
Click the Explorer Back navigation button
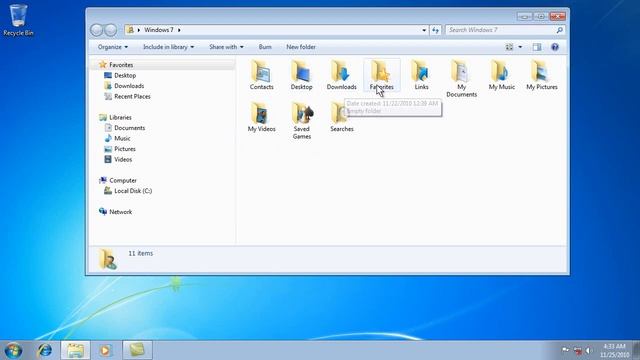click(96, 30)
